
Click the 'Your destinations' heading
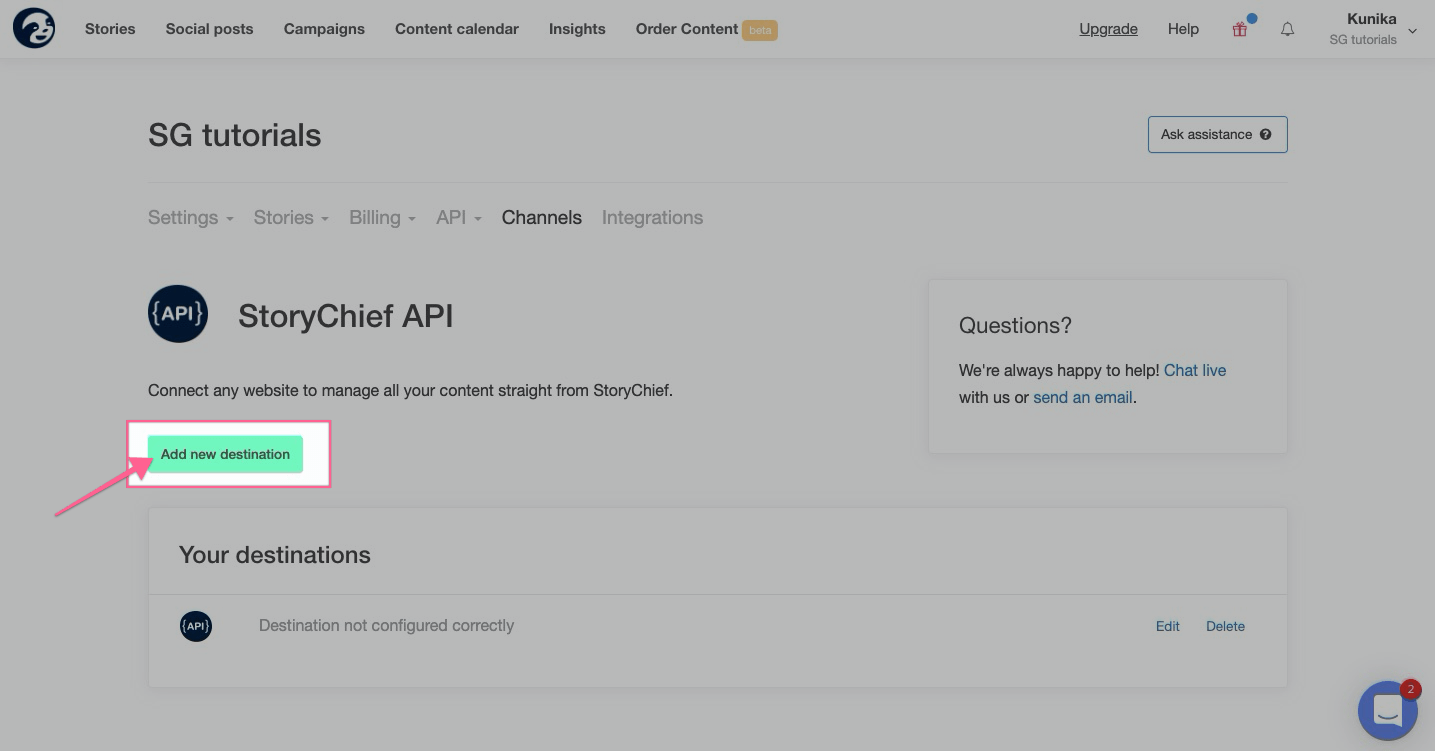point(275,555)
